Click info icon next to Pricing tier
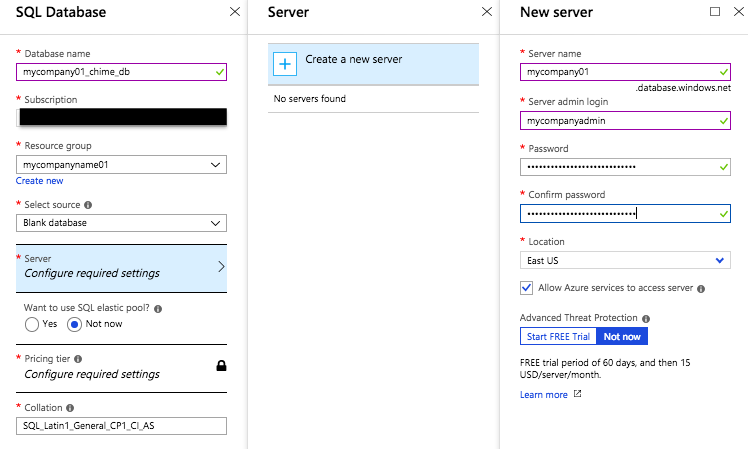The image size is (748, 449). pyautogui.click(x=78, y=359)
